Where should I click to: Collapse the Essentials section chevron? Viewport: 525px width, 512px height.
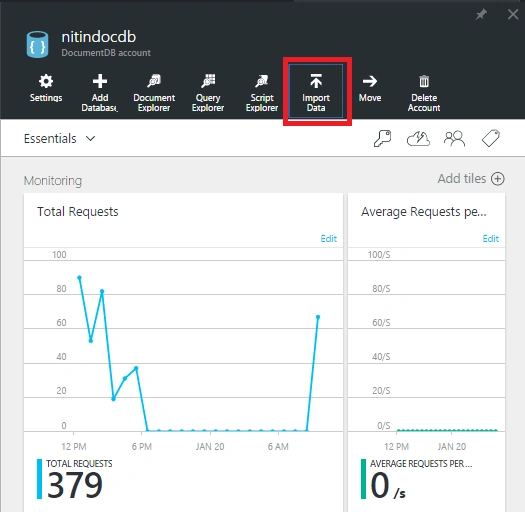coord(90,139)
